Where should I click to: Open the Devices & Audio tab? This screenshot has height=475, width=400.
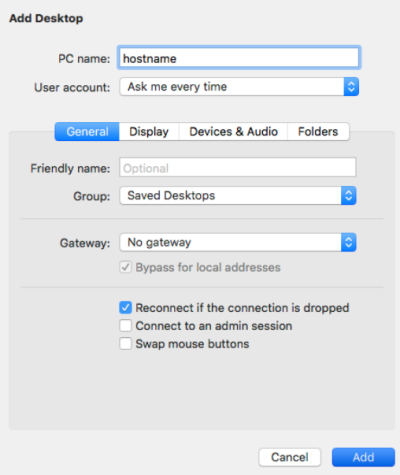(x=233, y=132)
